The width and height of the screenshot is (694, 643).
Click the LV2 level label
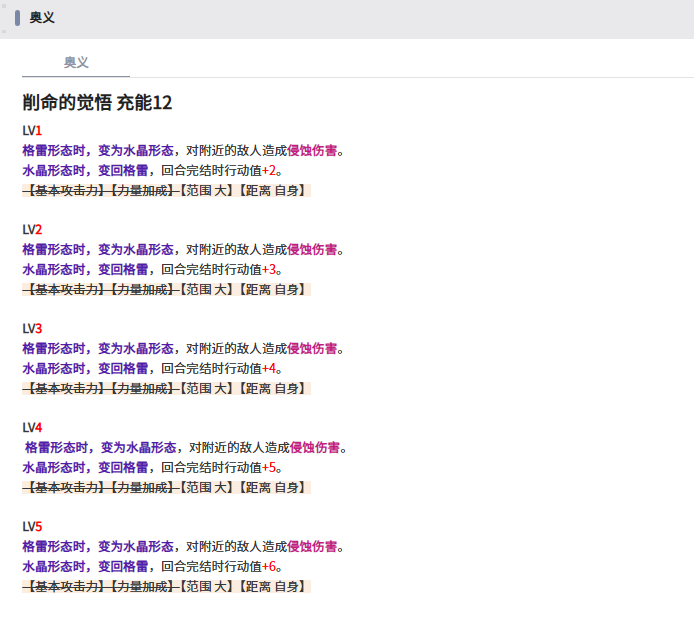click(32, 230)
